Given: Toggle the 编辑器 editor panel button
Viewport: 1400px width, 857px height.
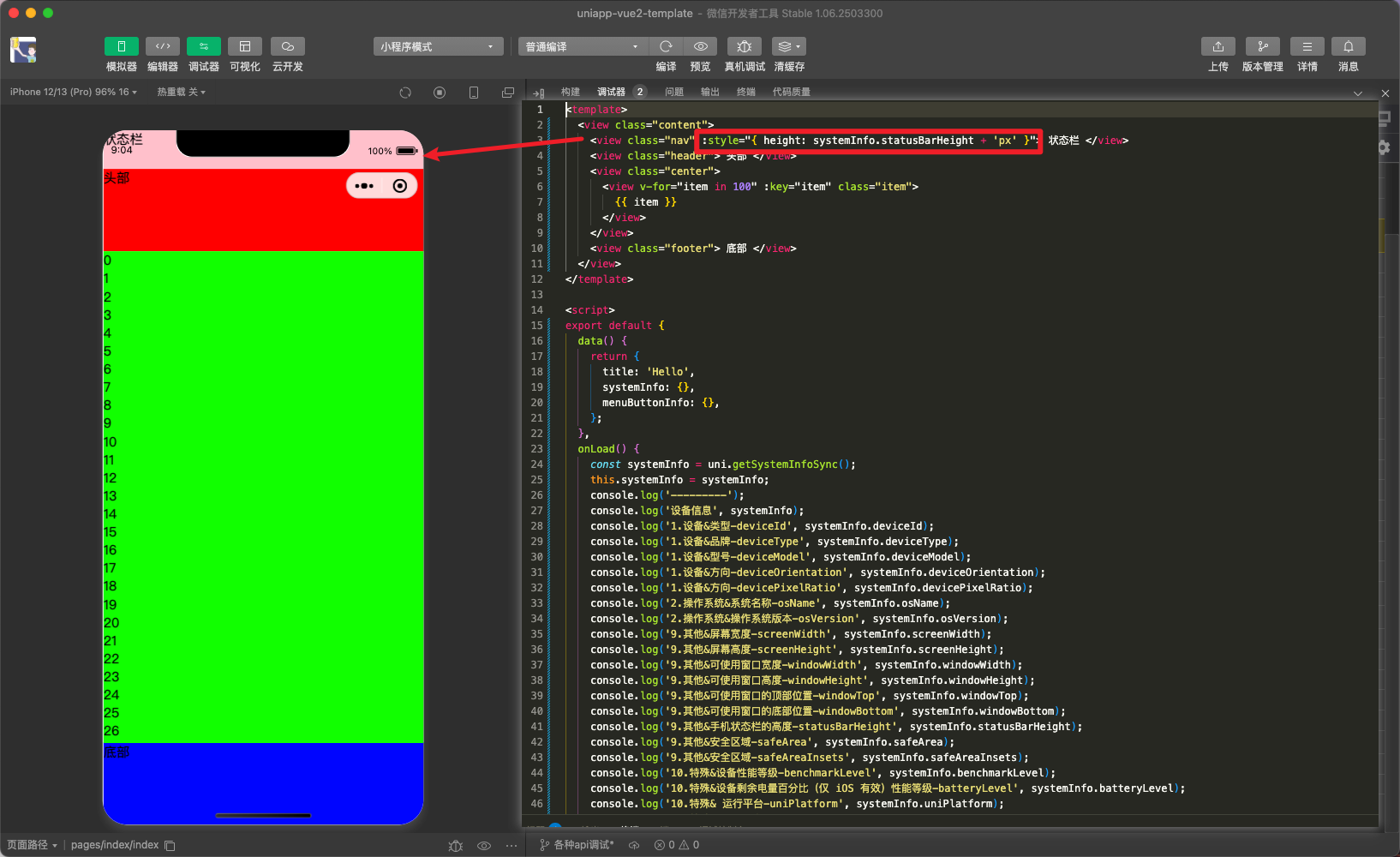Looking at the screenshot, I should 163,46.
